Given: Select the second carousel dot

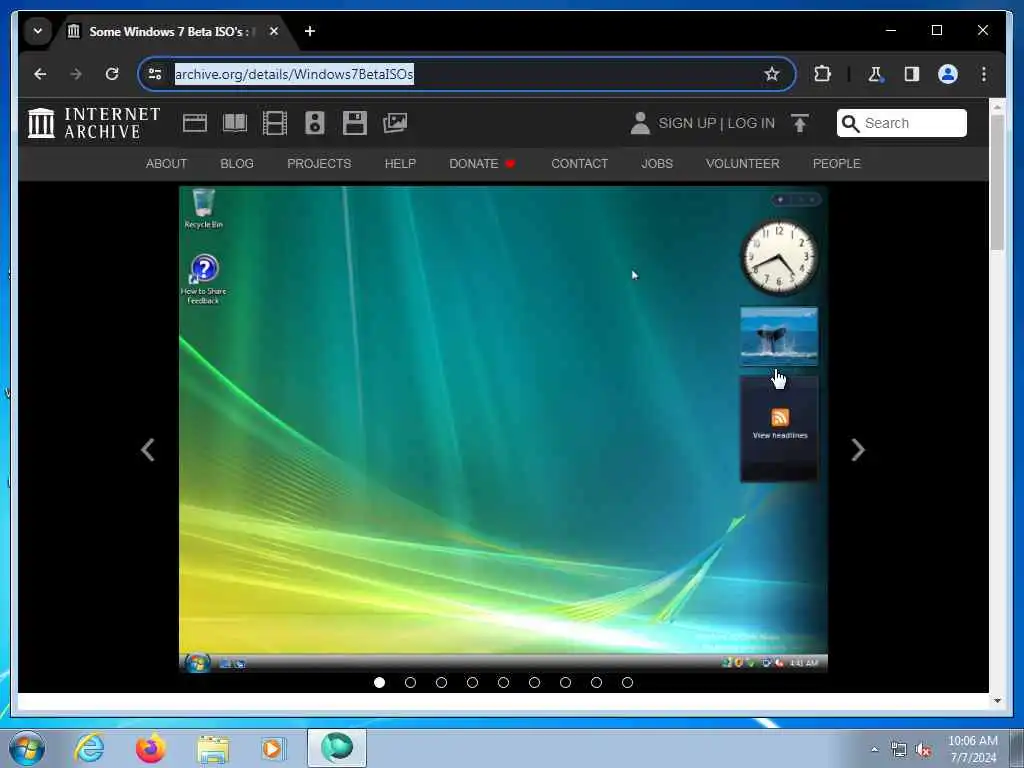Looking at the screenshot, I should (410, 682).
